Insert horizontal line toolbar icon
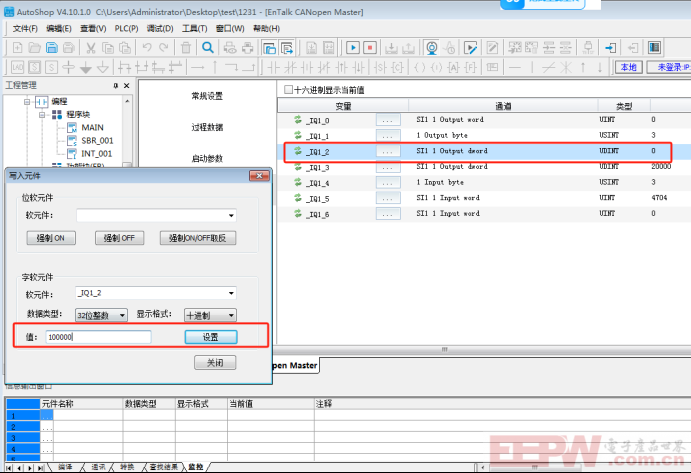691x473 pixels. pyautogui.click(x=514, y=67)
